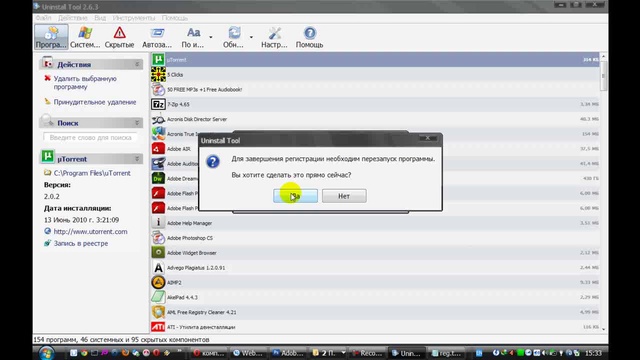Click Запись в реестре link
640x360 pixels.
[81, 243]
